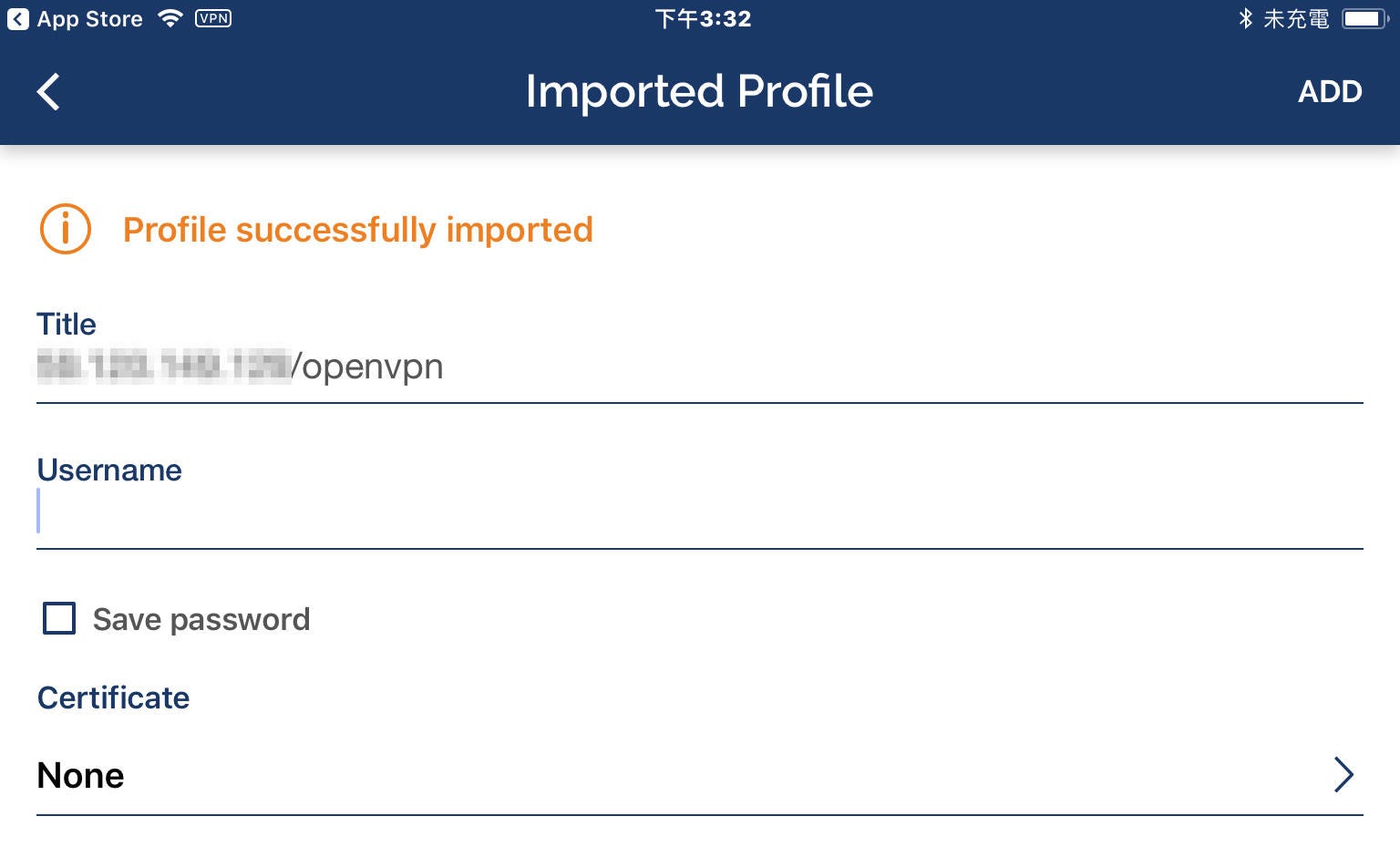Open certificate chooser via right chevron
This screenshot has height=868, width=1400.
pos(1343,774)
